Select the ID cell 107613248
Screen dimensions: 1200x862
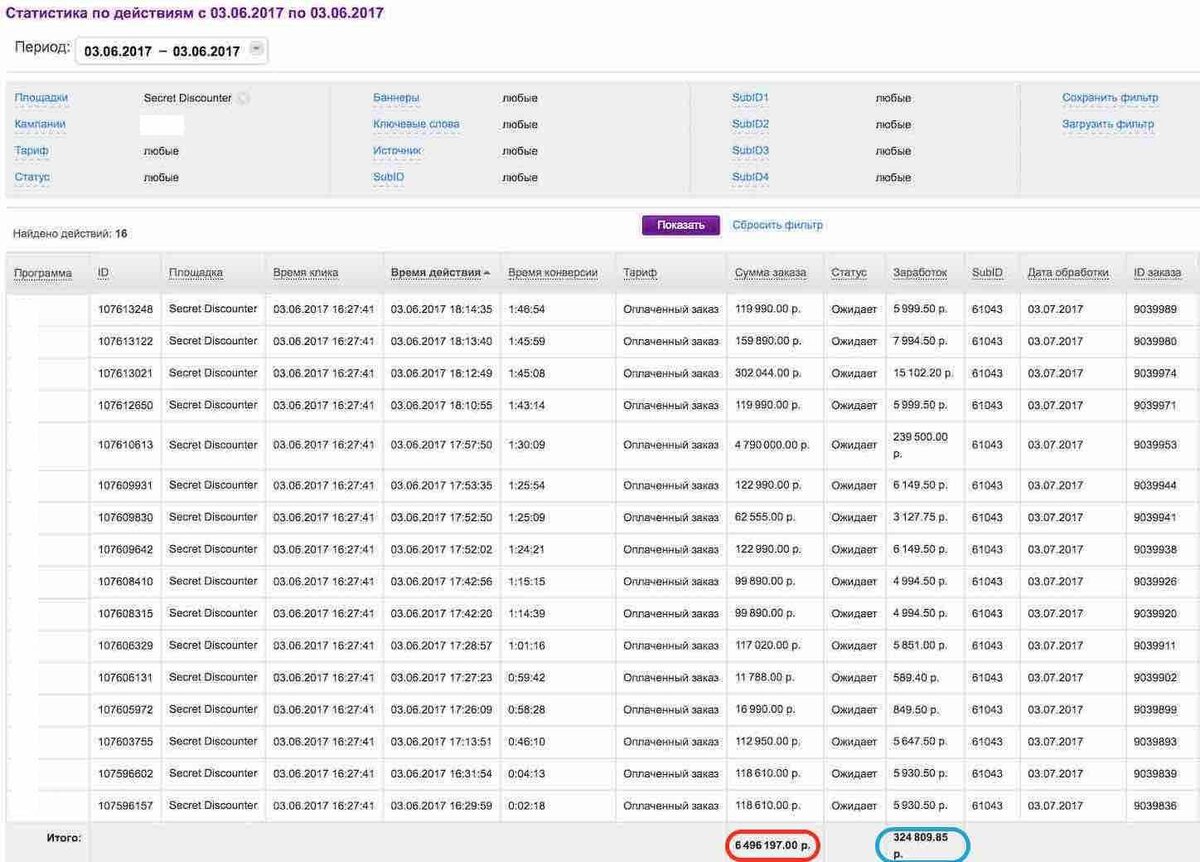coord(125,309)
